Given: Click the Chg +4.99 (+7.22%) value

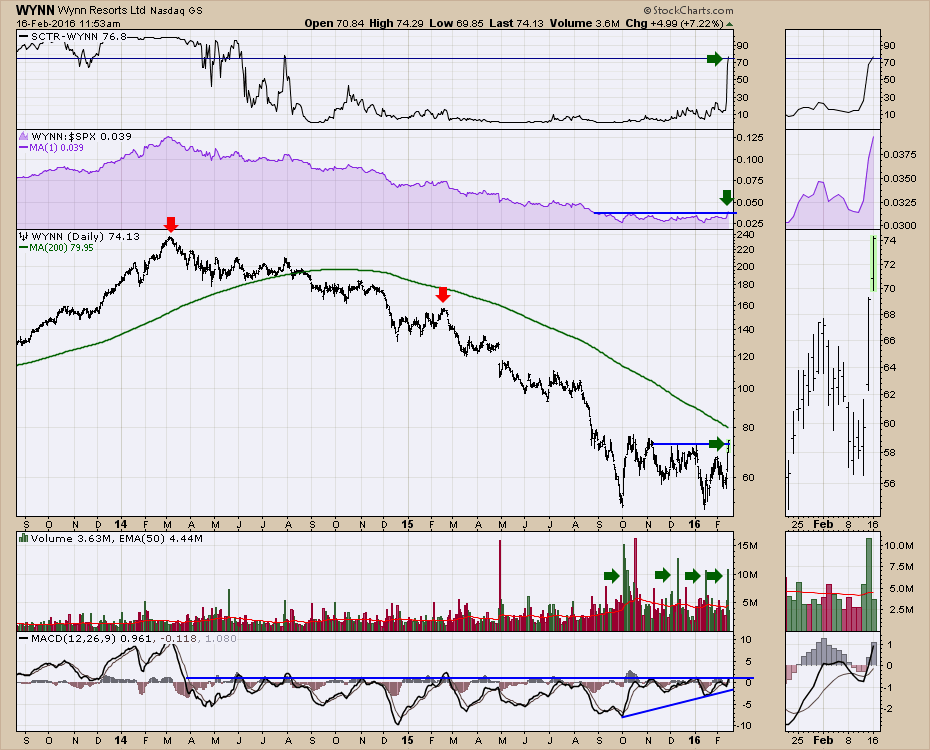Looking at the screenshot, I should tap(674, 23).
